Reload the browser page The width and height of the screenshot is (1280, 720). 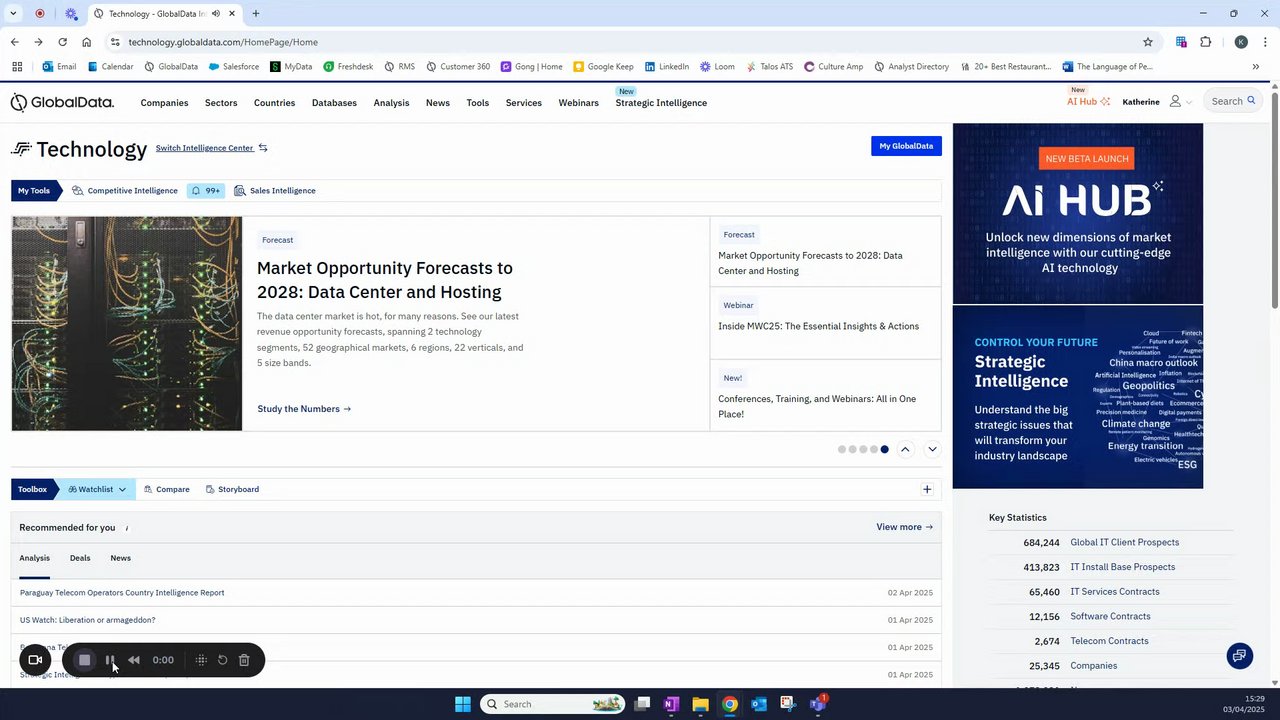(62, 42)
